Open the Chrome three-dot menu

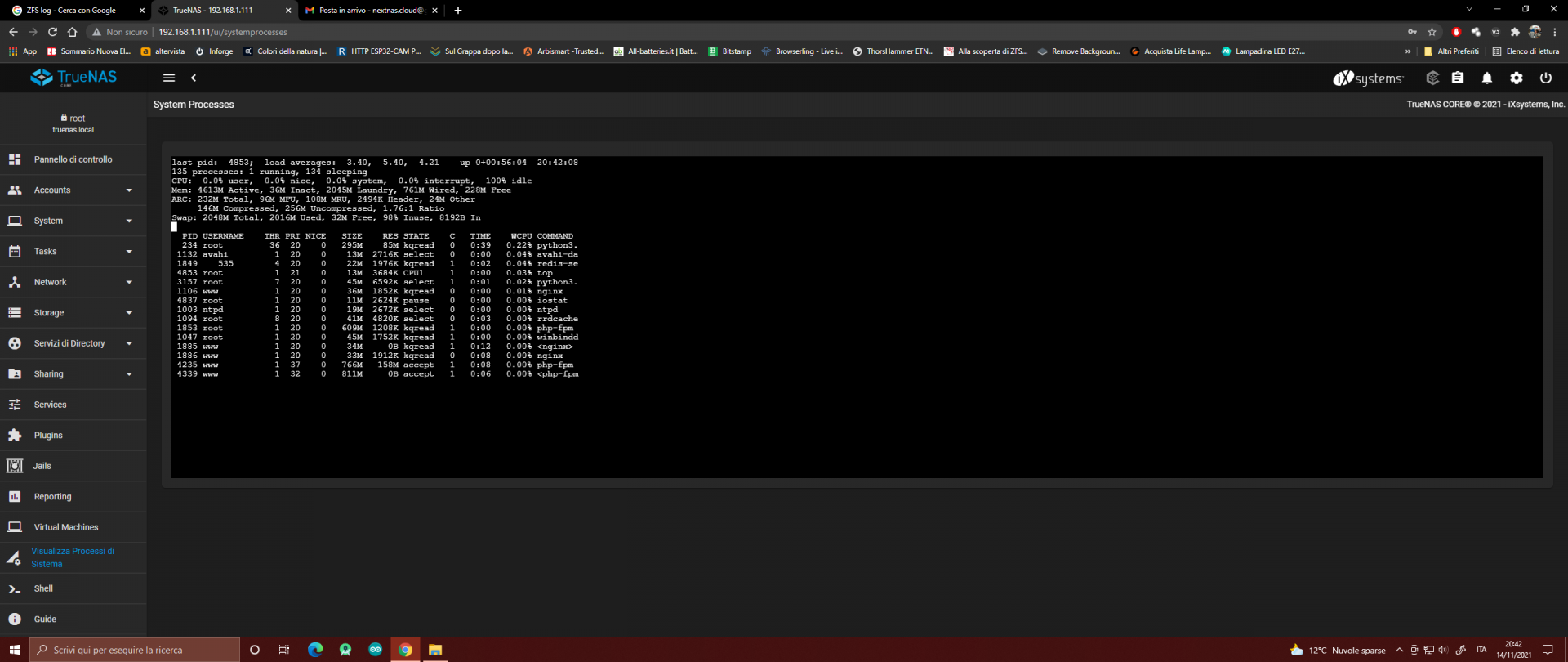(x=1555, y=32)
